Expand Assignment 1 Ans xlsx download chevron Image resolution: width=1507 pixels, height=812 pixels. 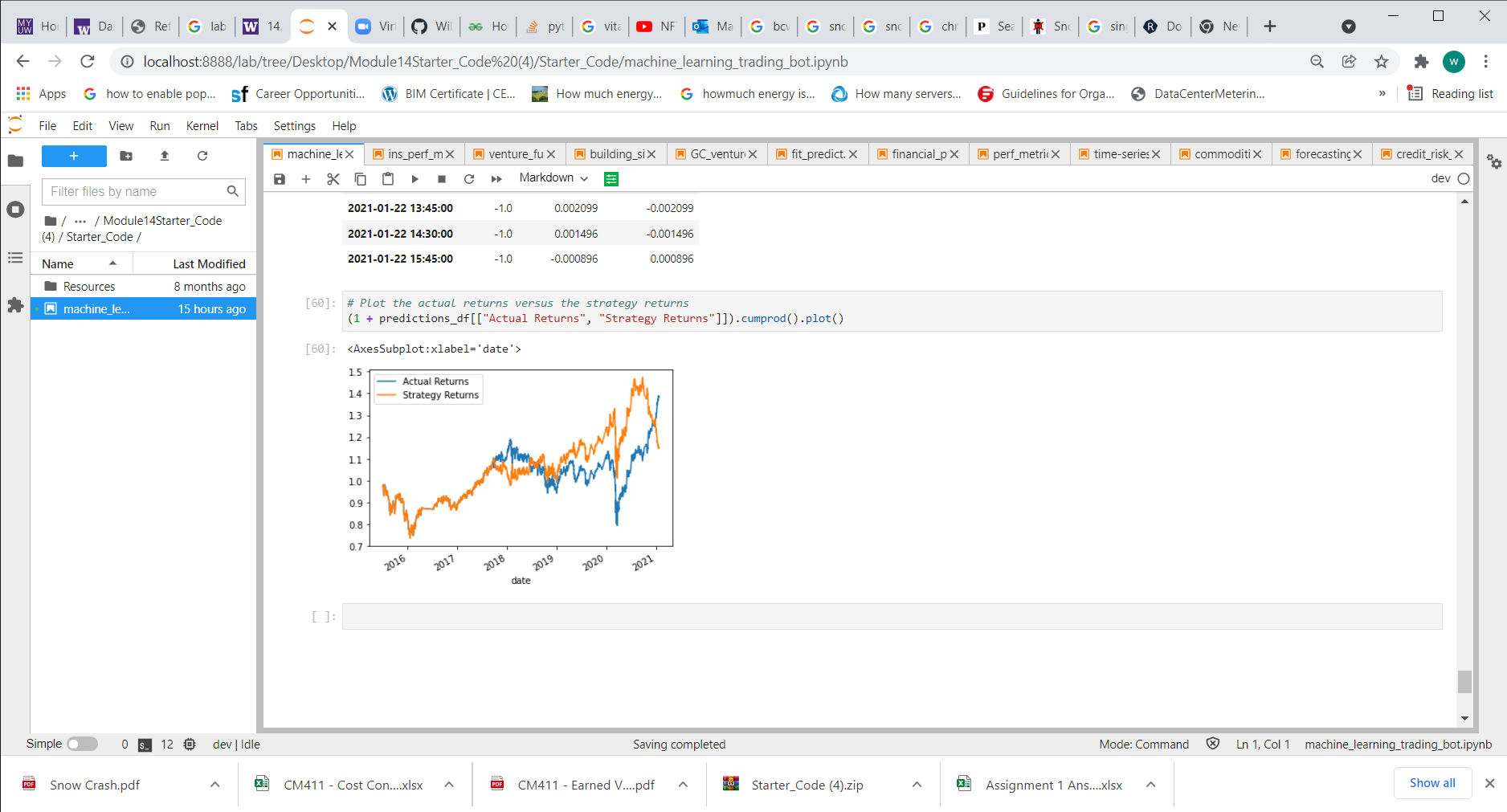click(1150, 785)
